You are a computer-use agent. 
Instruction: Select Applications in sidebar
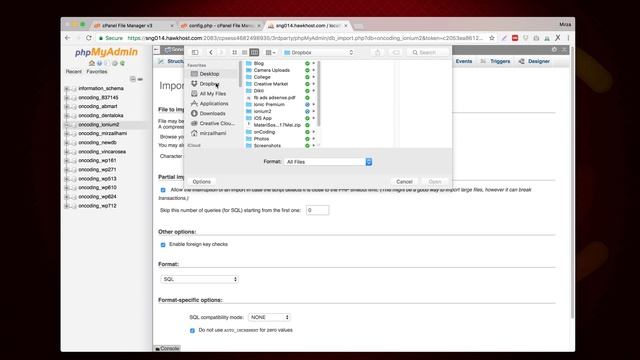click(x=213, y=104)
